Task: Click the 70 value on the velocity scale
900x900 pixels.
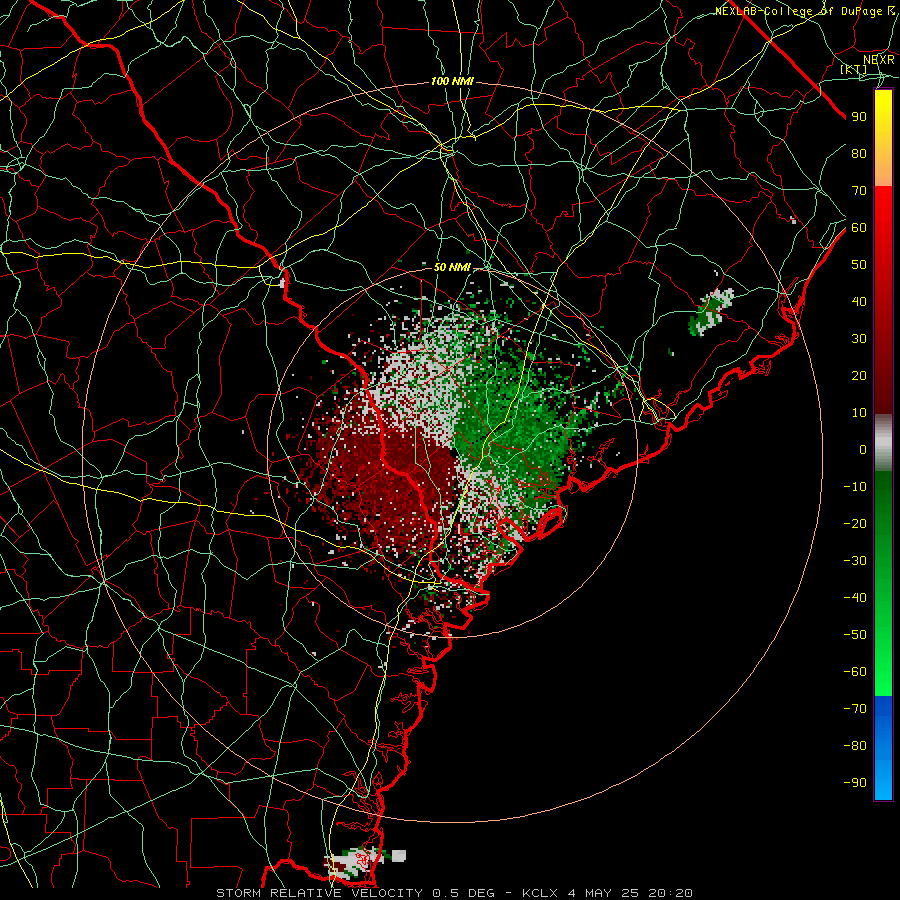Action: point(859,191)
